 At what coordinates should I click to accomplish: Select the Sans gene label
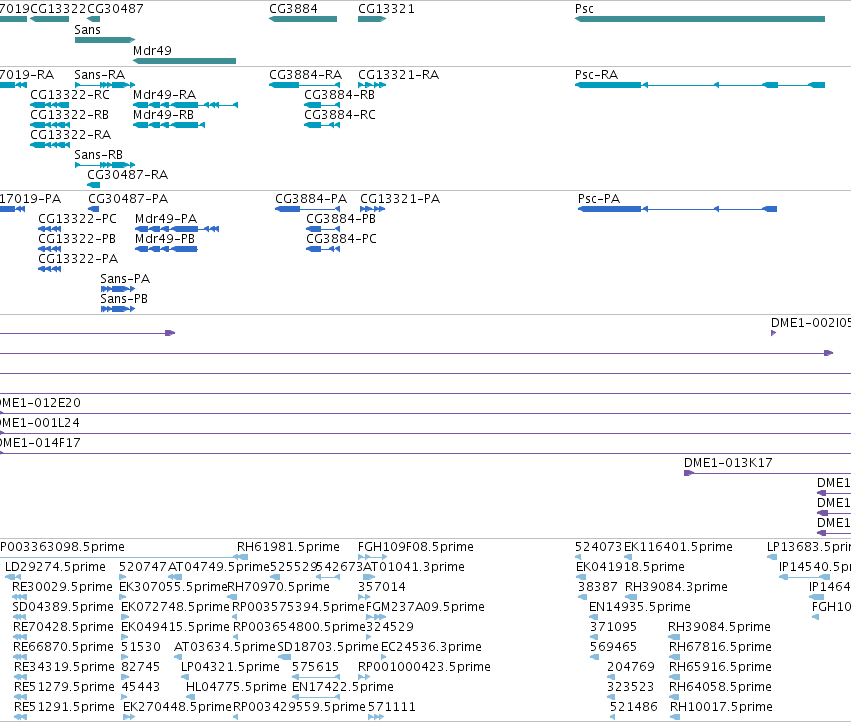(87, 30)
